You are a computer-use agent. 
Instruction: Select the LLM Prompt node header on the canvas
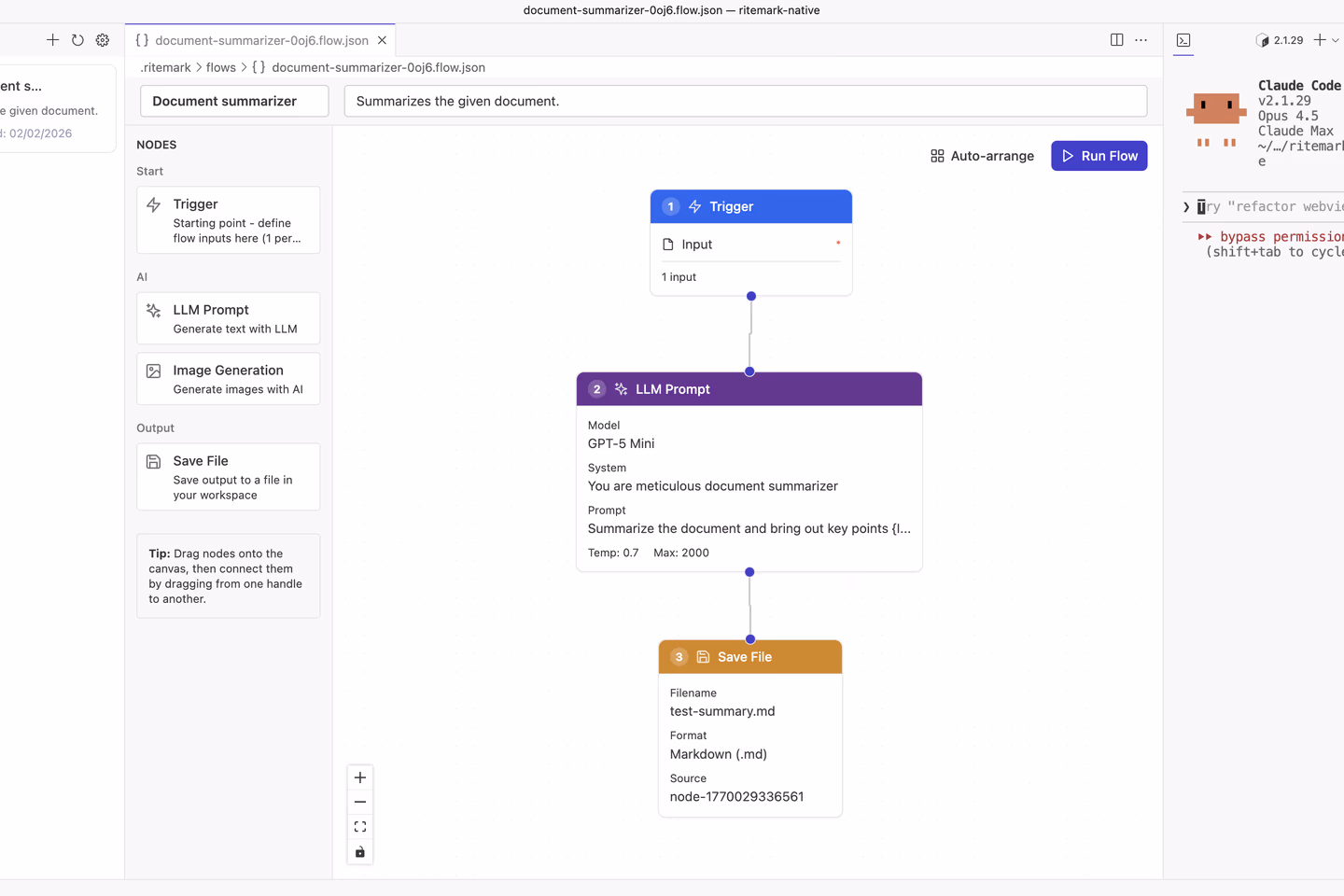coord(749,389)
